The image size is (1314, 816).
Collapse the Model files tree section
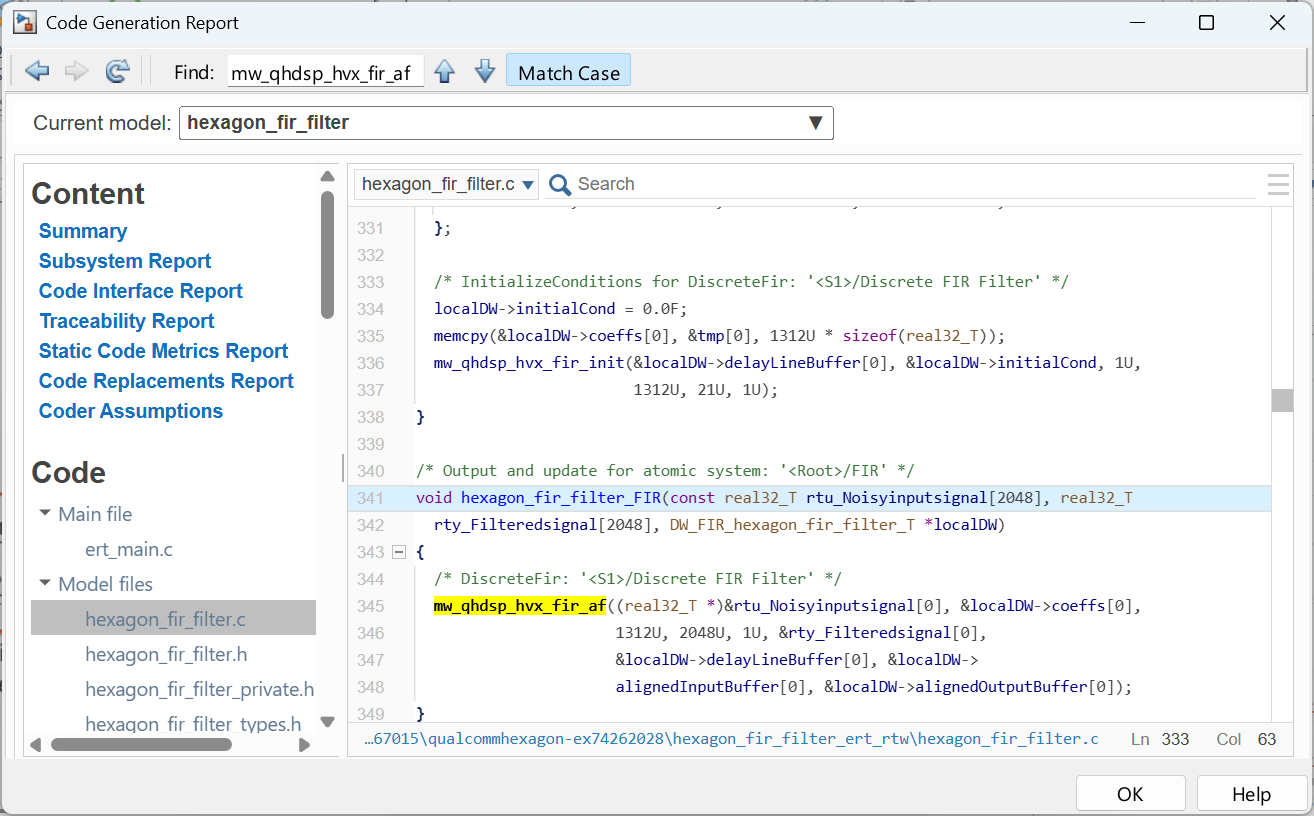point(45,583)
